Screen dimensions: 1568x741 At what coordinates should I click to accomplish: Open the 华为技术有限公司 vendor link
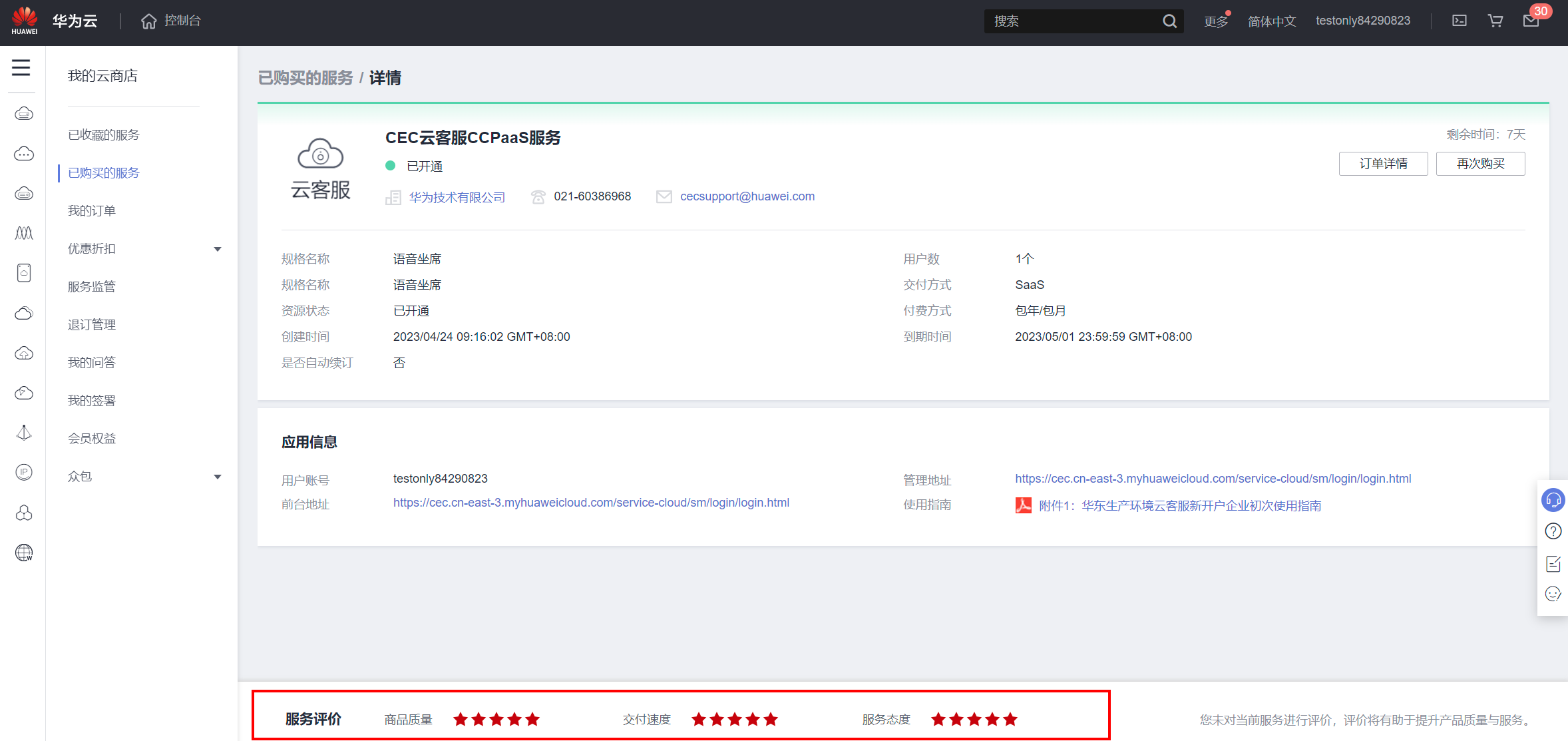click(x=457, y=197)
